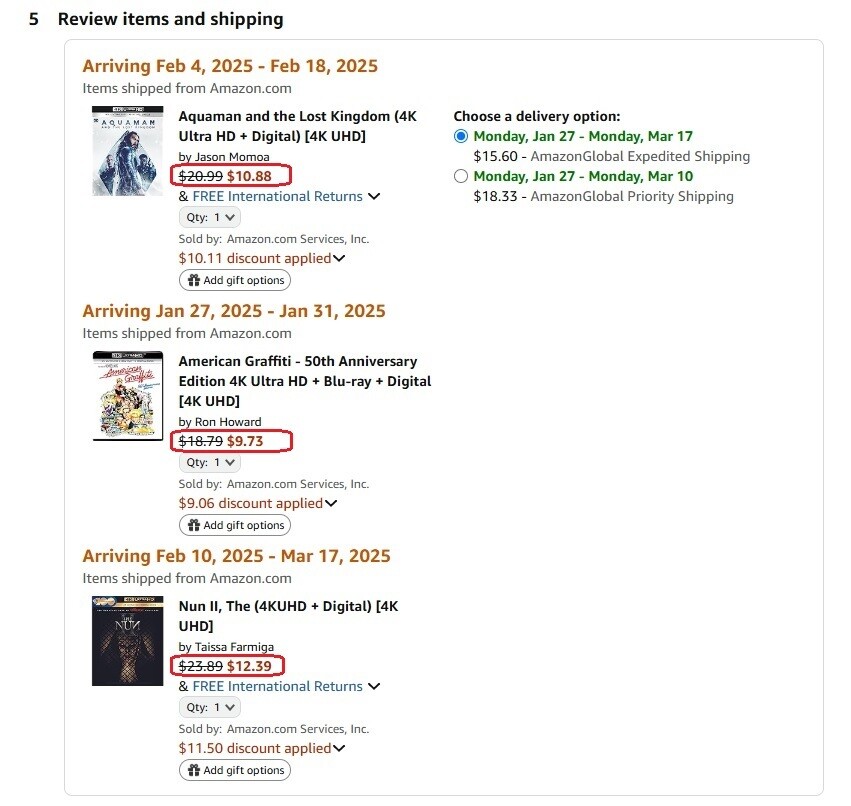
Task: Open gift options for Aquaman item
Action: [235, 280]
